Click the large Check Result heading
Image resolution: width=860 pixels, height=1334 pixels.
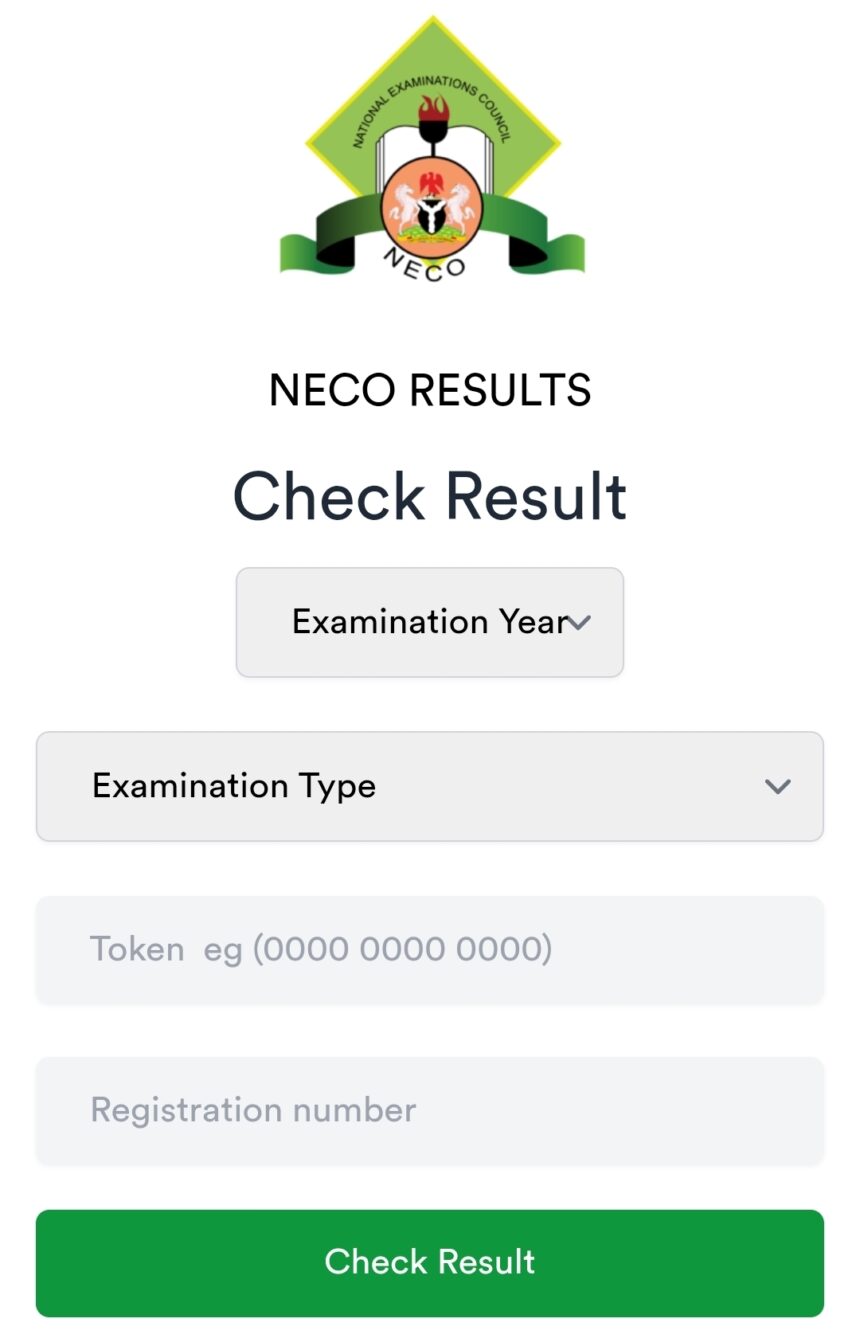point(430,496)
